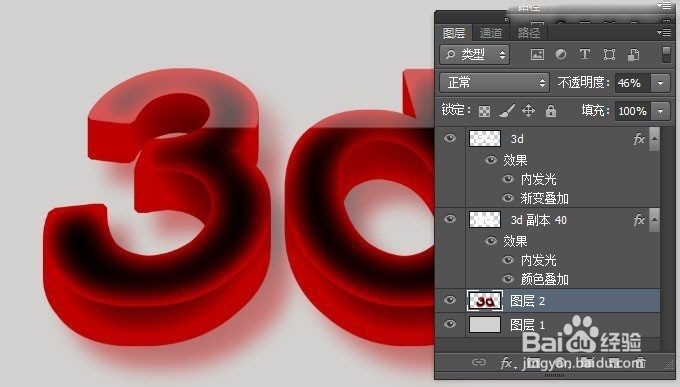Lock all padlock icon
This screenshot has width=680, height=387.
click(x=551, y=111)
